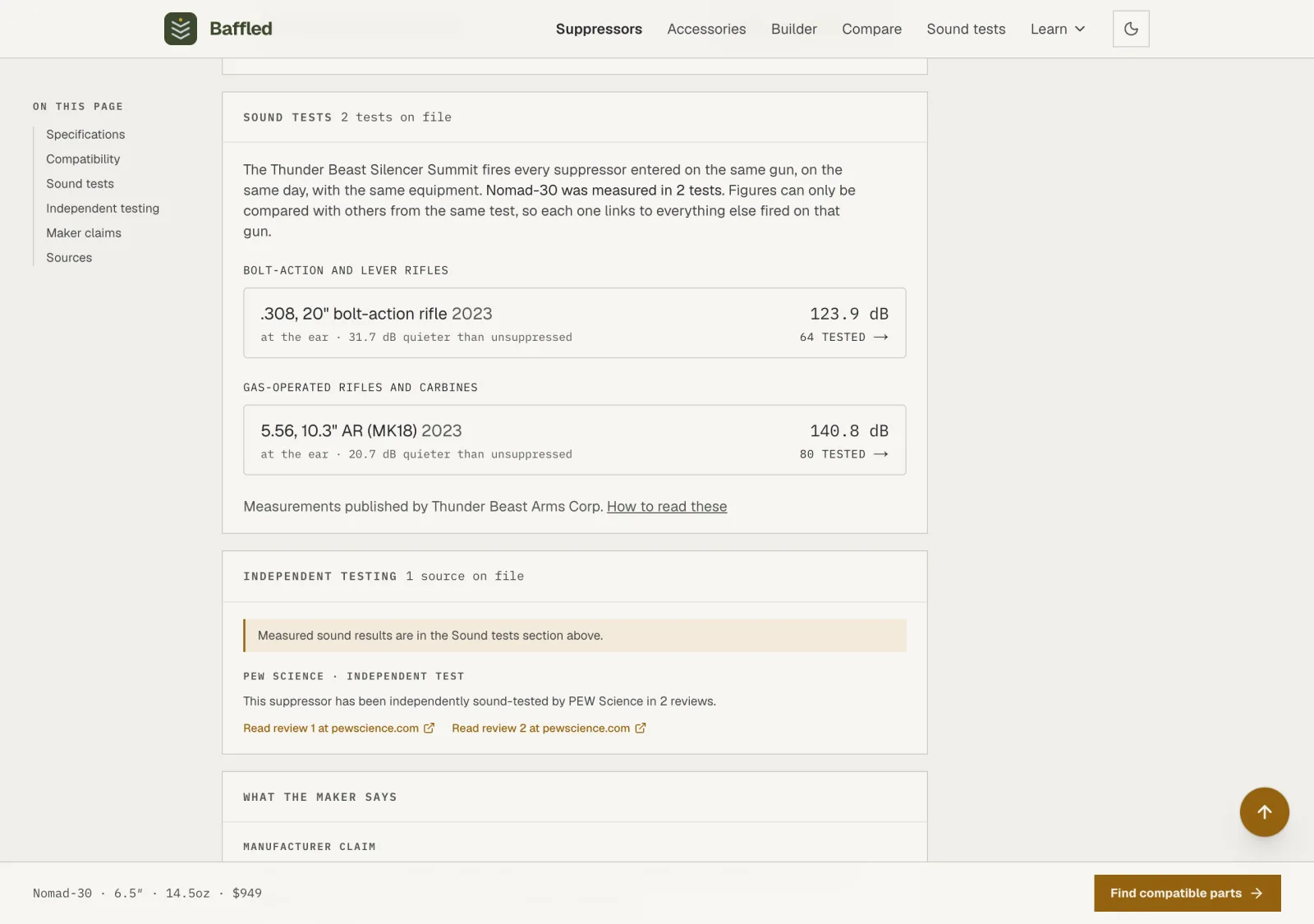Click the MANUFACTURER CLAIM label
The image size is (1314, 924).
click(309, 847)
